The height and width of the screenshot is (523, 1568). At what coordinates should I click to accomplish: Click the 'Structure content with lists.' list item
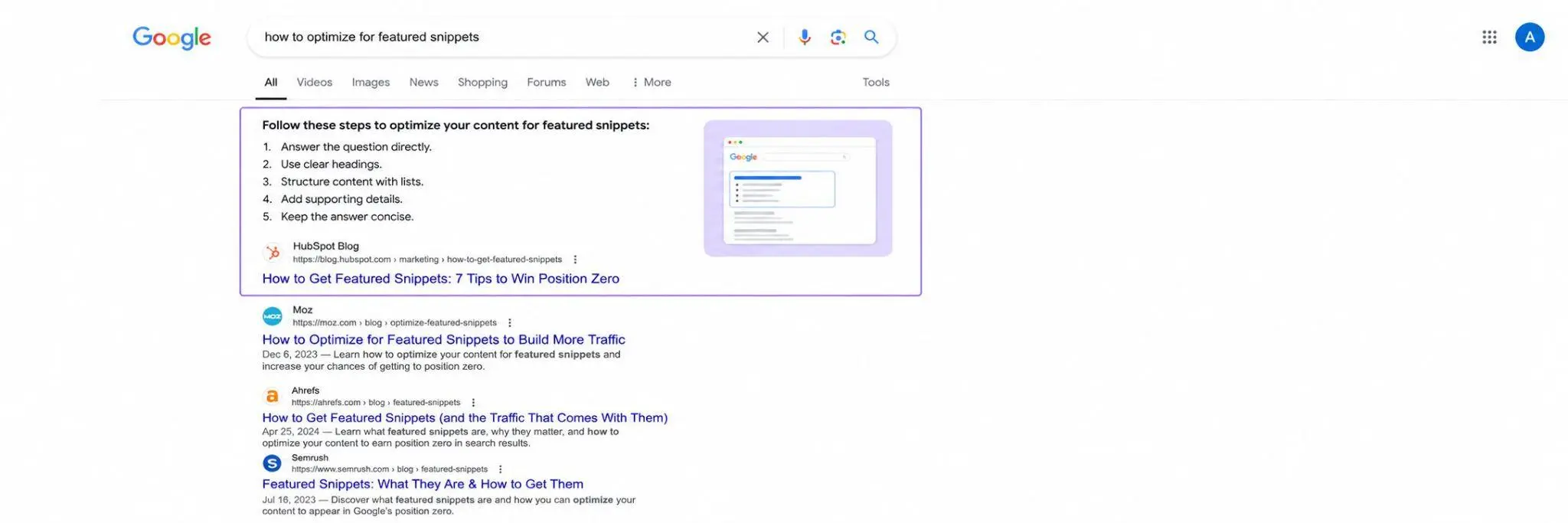(352, 181)
